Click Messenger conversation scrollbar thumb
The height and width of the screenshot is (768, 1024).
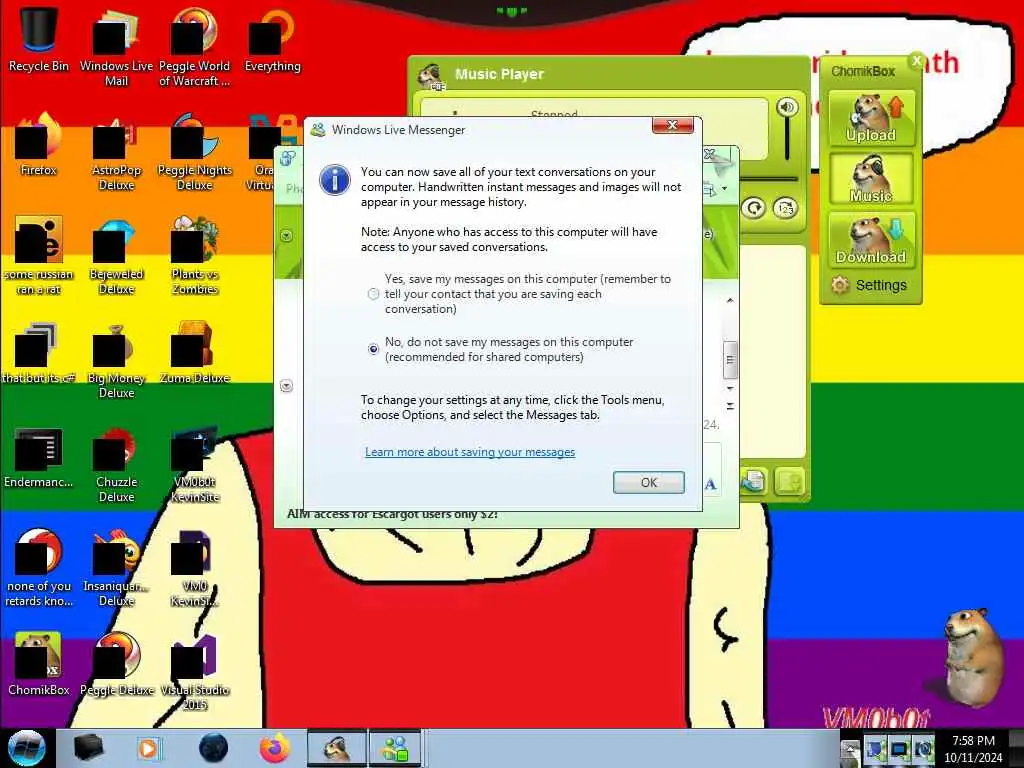(x=730, y=359)
